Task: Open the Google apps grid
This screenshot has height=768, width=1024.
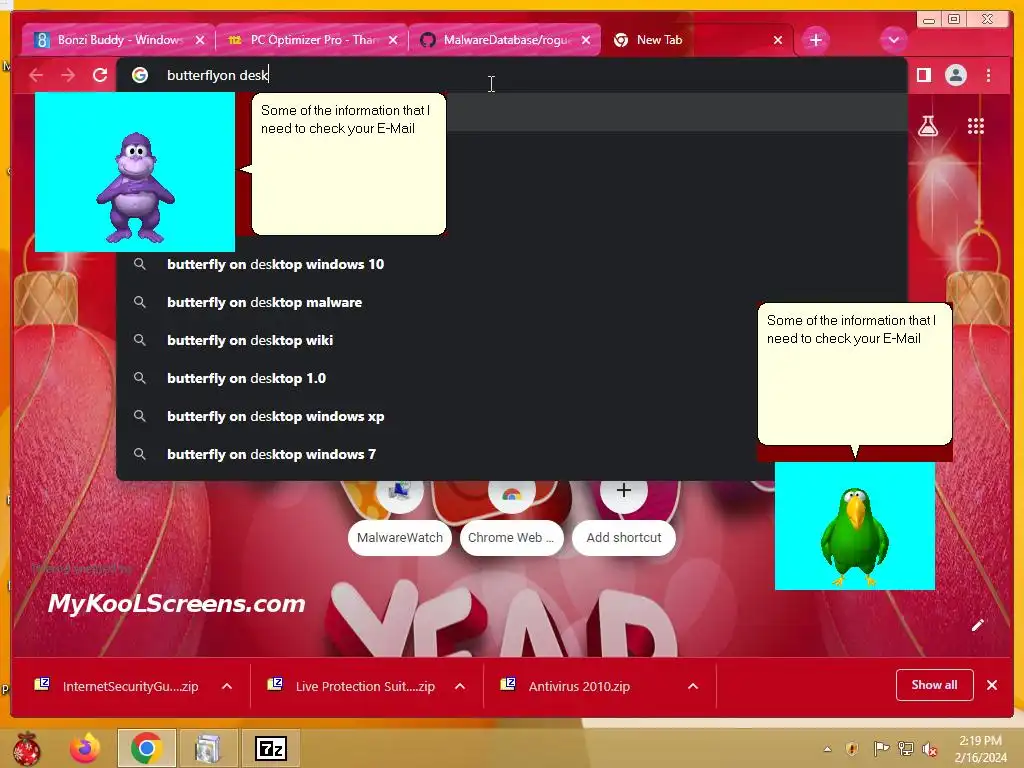Action: pos(976,125)
